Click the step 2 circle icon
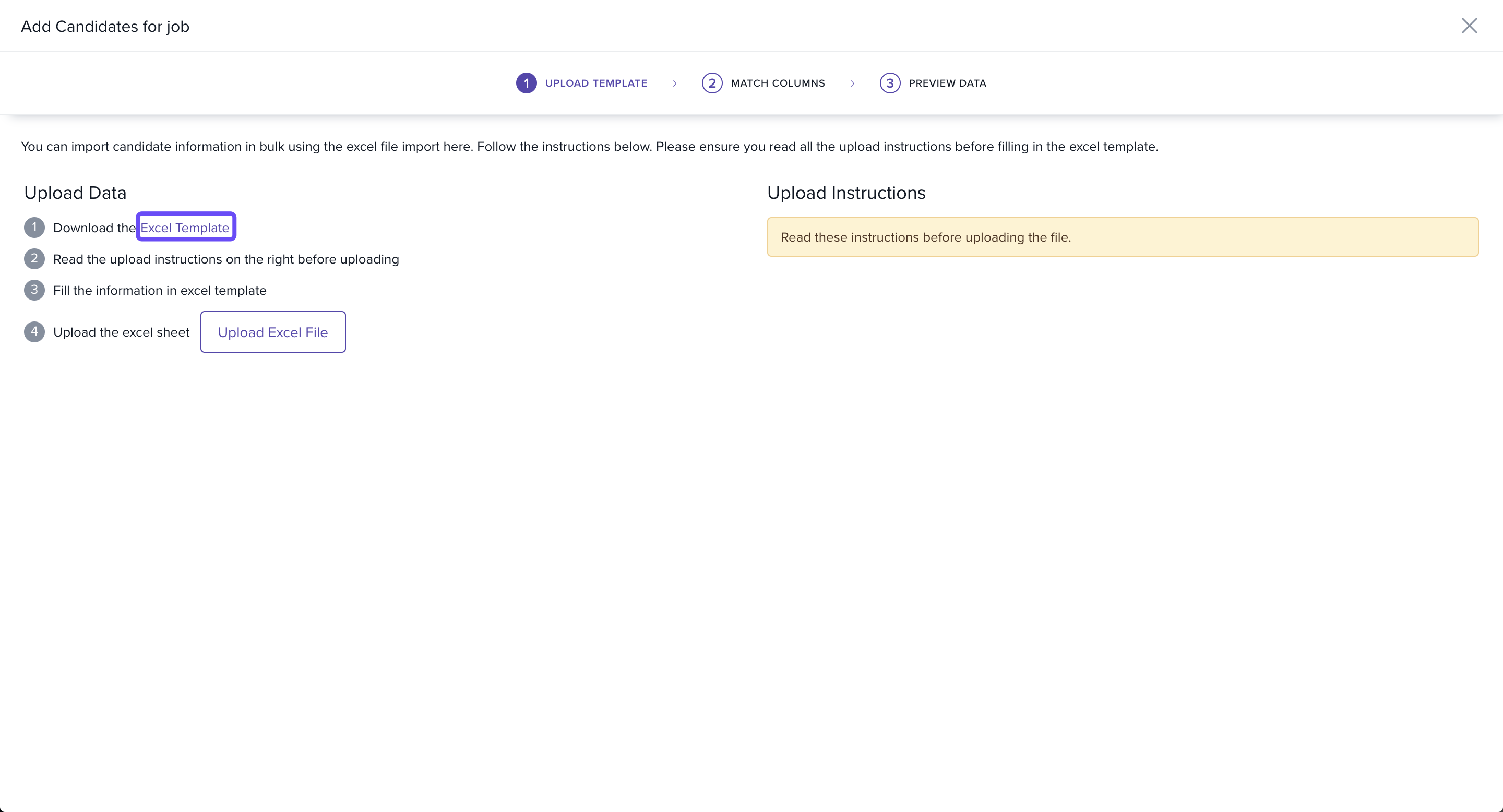Viewport: 1503px width, 812px height. [711, 83]
